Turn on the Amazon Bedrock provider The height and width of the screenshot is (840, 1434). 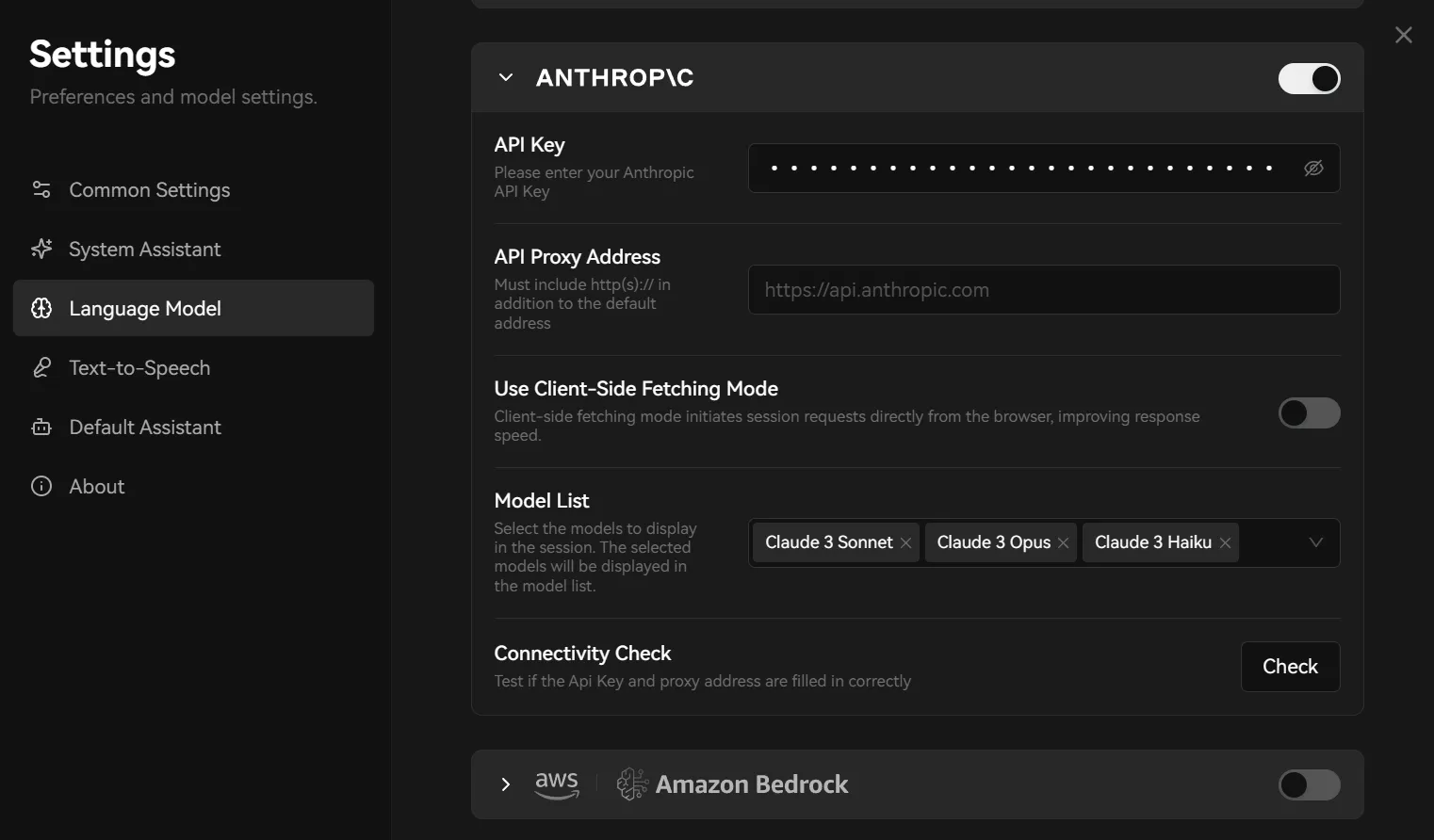[1309, 784]
